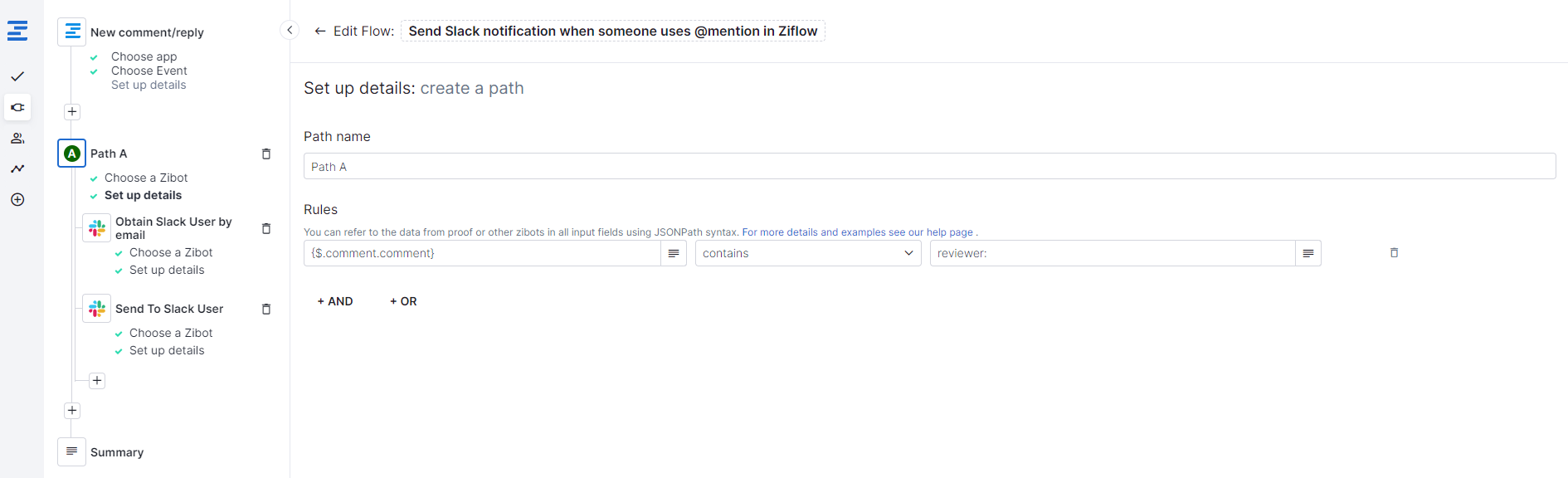Open data picker for the comment field
This screenshot has height=478, width=1568.
point(674,253)
